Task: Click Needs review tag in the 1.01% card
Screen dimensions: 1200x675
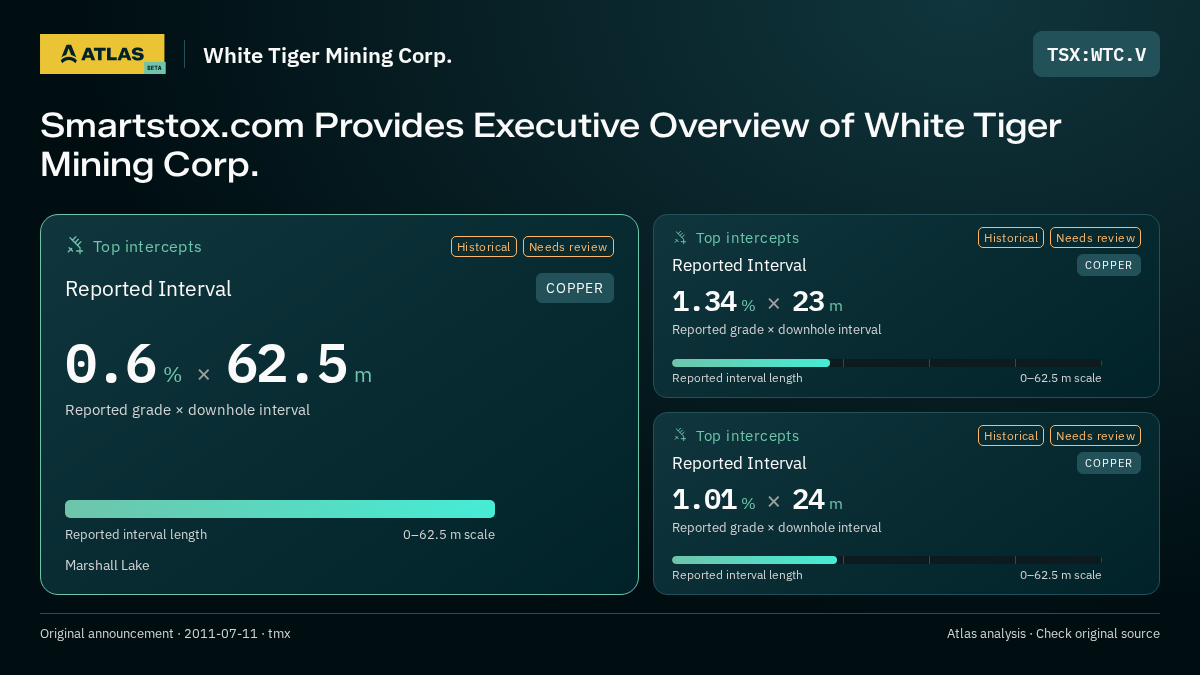Action: coord(1095,436)
